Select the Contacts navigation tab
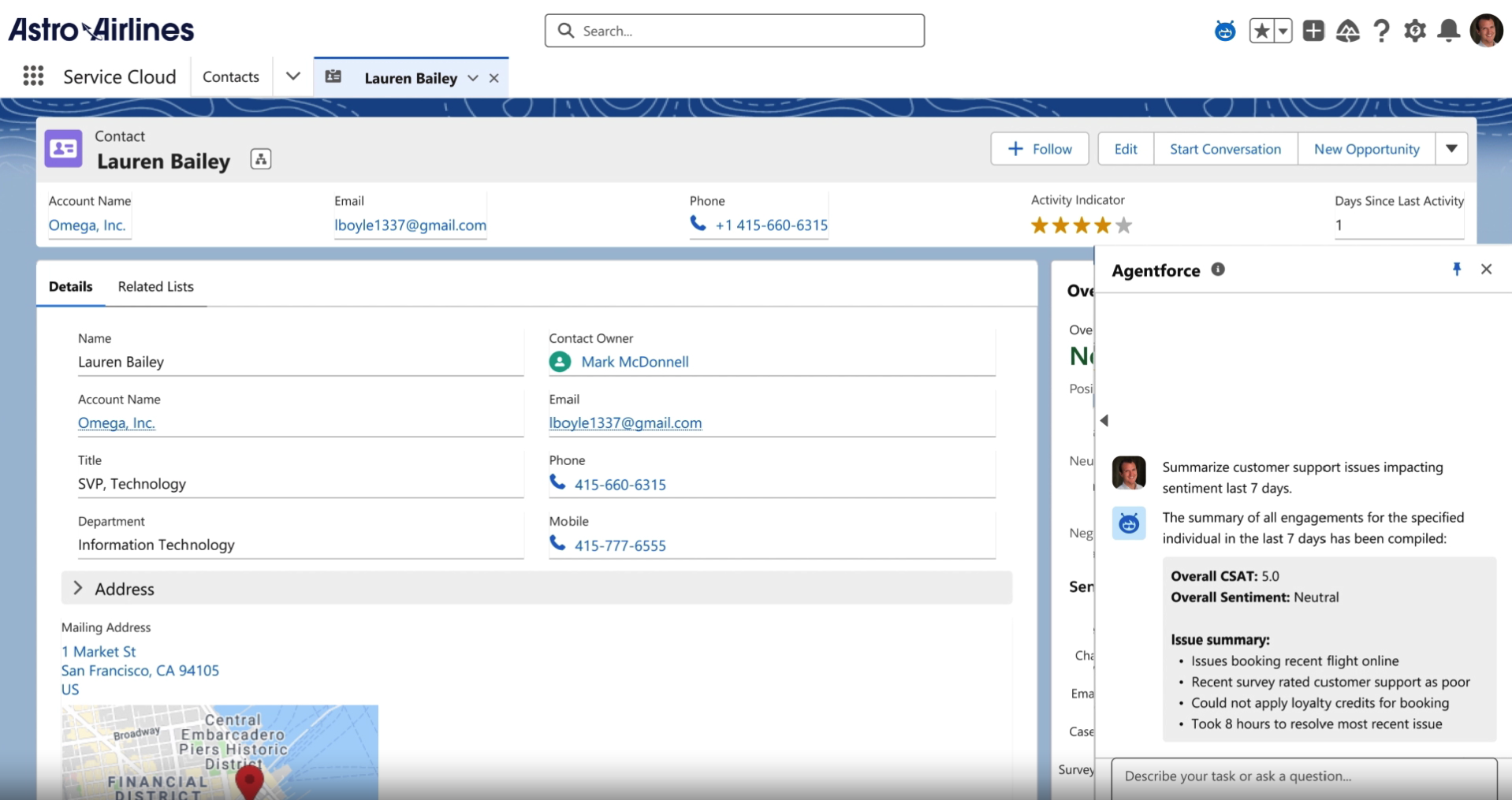This screenshot has width=1512, height=800. click(x=229, y=76)
